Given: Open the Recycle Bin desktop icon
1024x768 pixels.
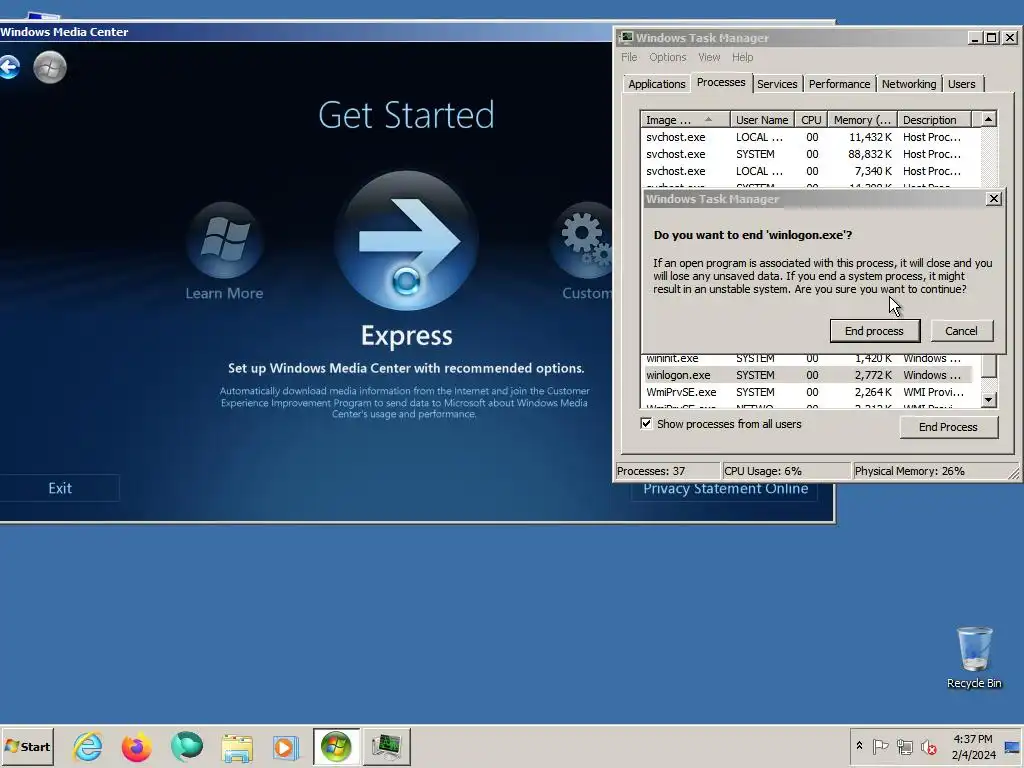Looking at the screenshot, I should (974, 658).
